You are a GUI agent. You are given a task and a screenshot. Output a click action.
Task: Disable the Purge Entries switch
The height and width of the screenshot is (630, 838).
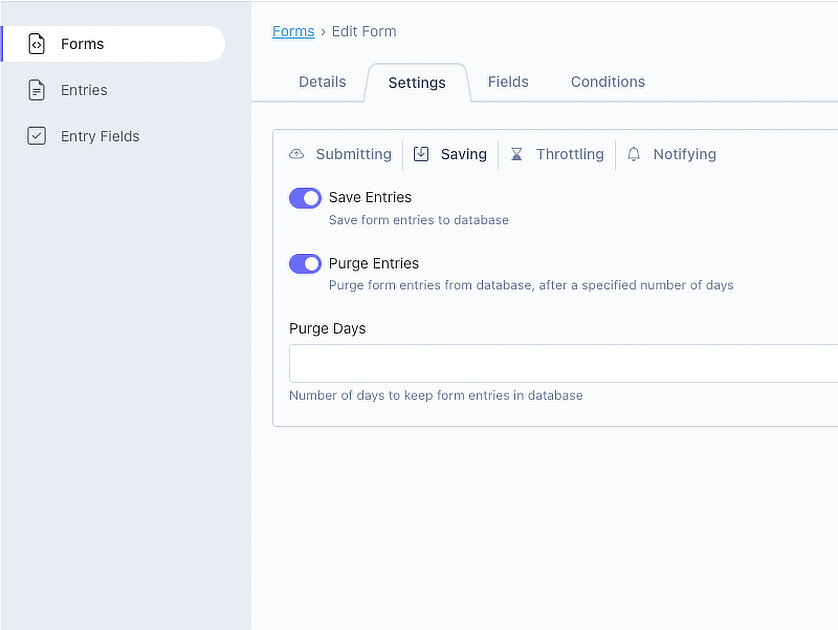305,263
